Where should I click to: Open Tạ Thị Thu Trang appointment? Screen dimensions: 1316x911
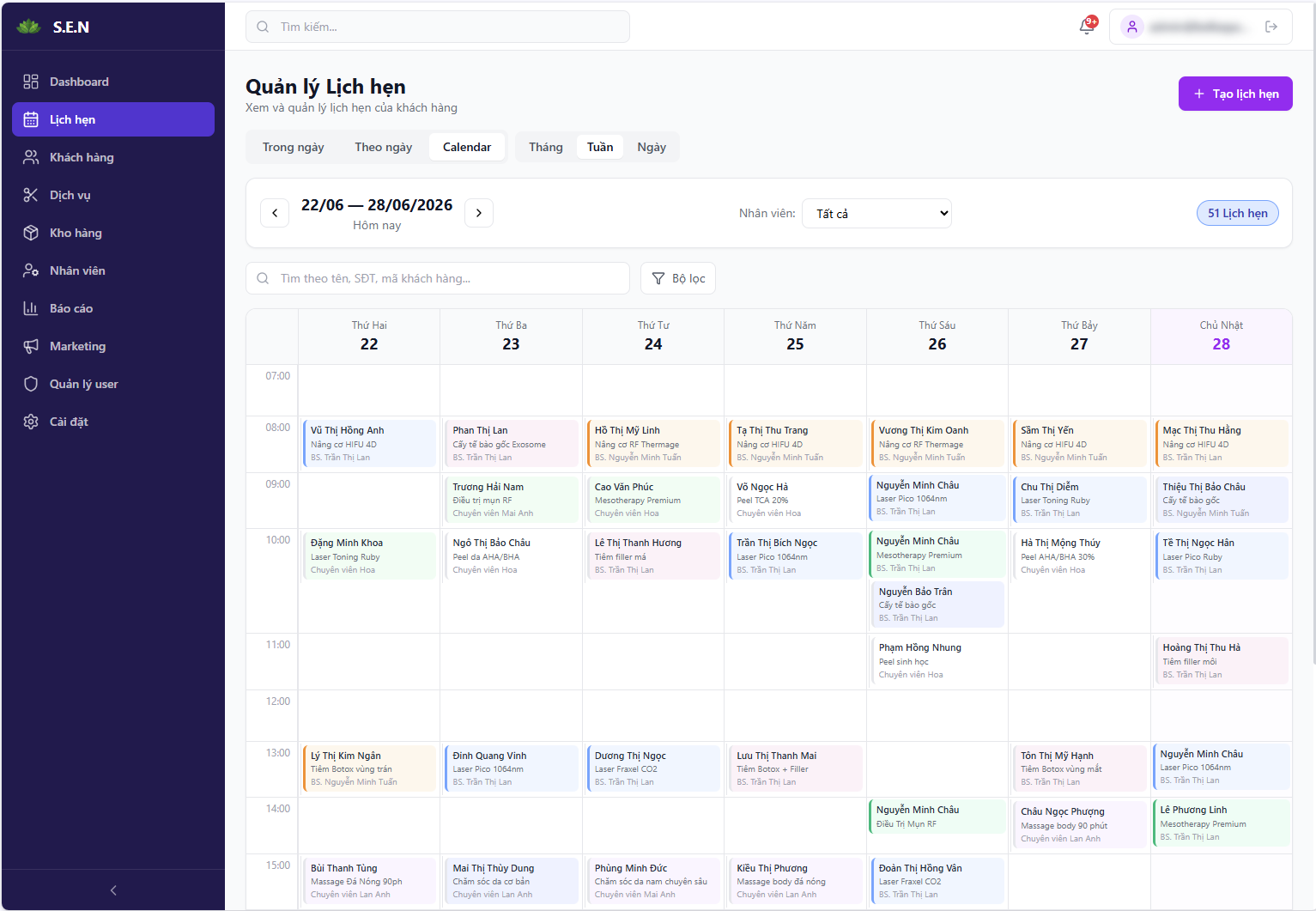(796, 443)
